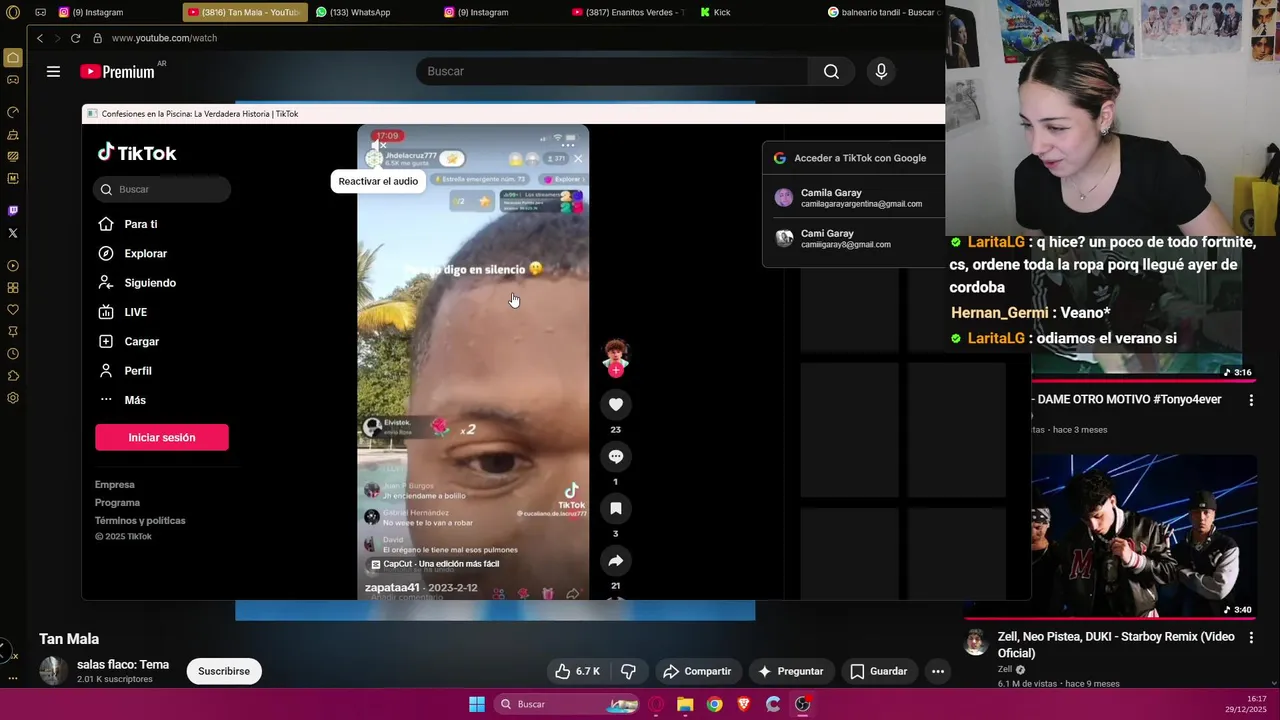Like the Tan Mala YouTube video

pyautogui.click(x=577, y=671)
